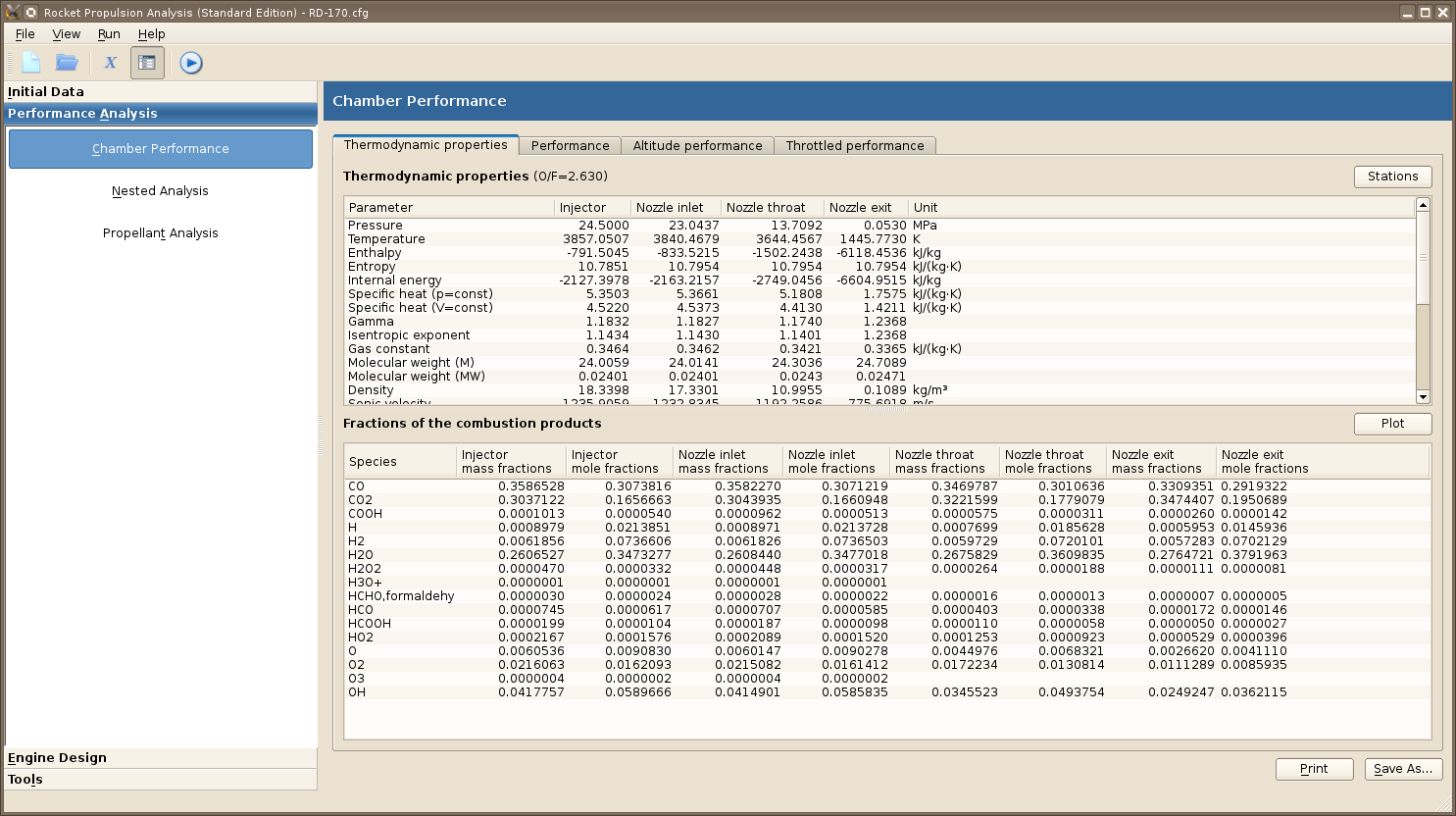Click the sidebar splitter handle
The width and height of the screenshot is (1456, 816).
click(x=321, y=434)
